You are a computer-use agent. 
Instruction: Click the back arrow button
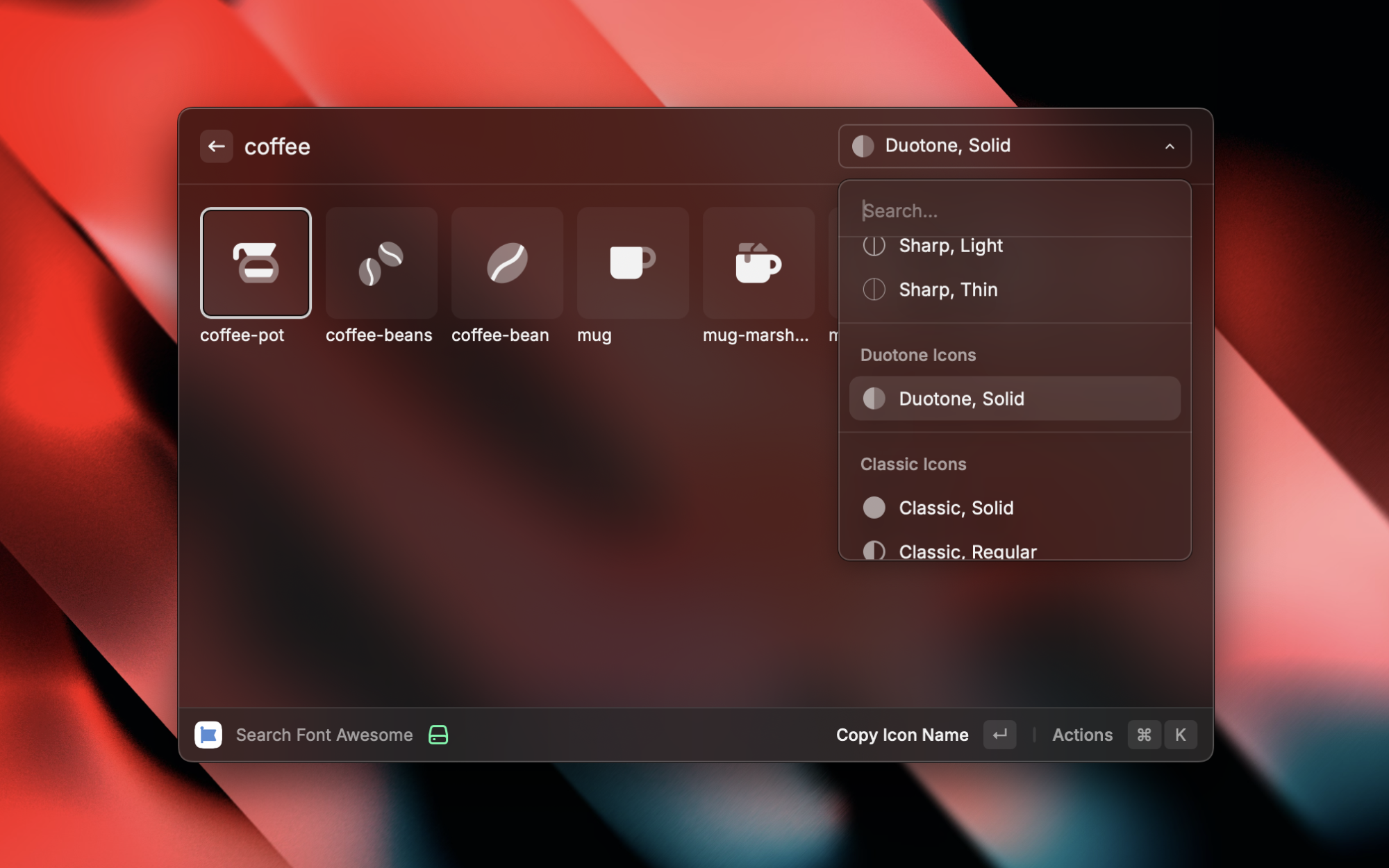[x=216, y=147]
